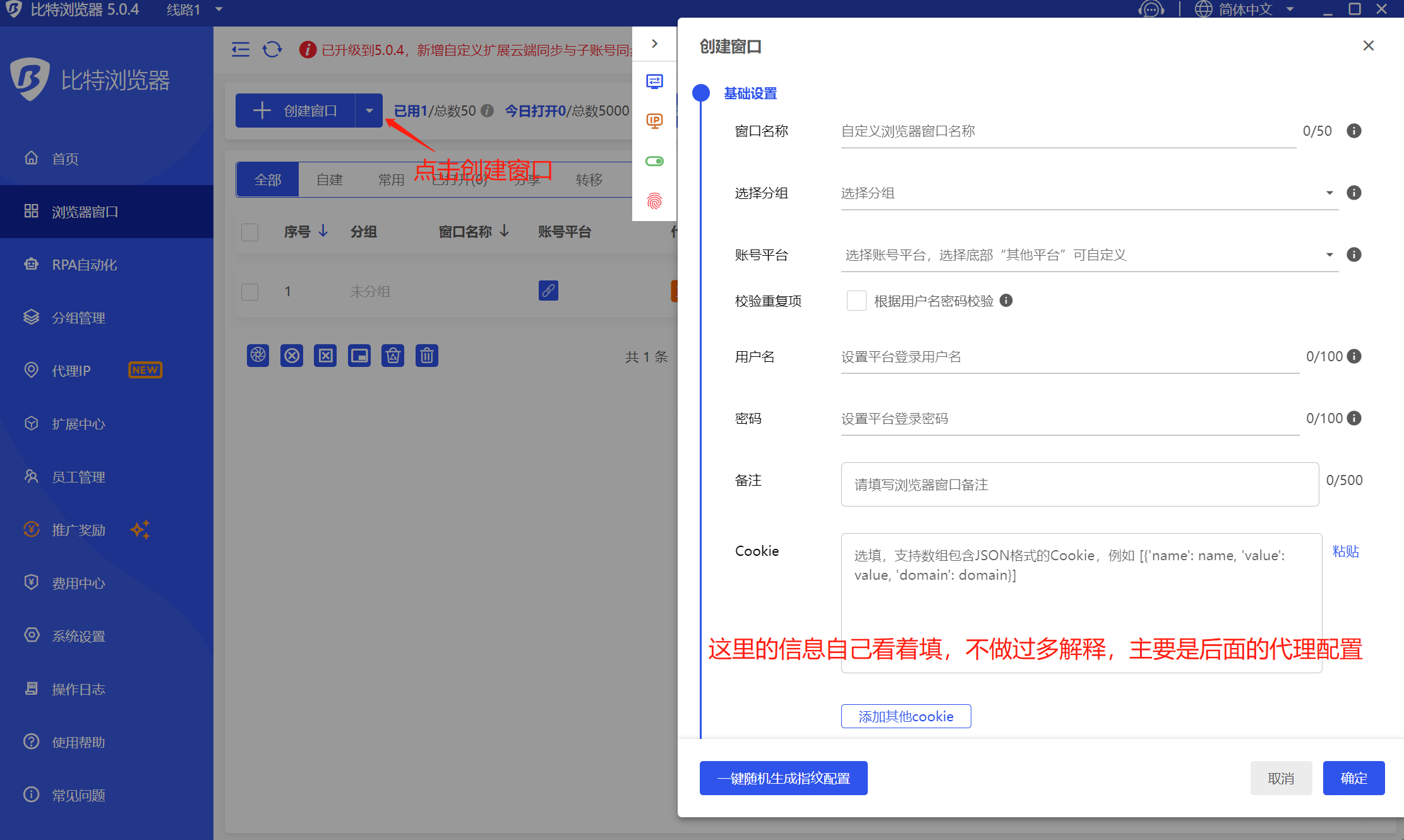Click the refresh icon in top bar
This screenshot has height=840, width=1404.
[272, 49]
